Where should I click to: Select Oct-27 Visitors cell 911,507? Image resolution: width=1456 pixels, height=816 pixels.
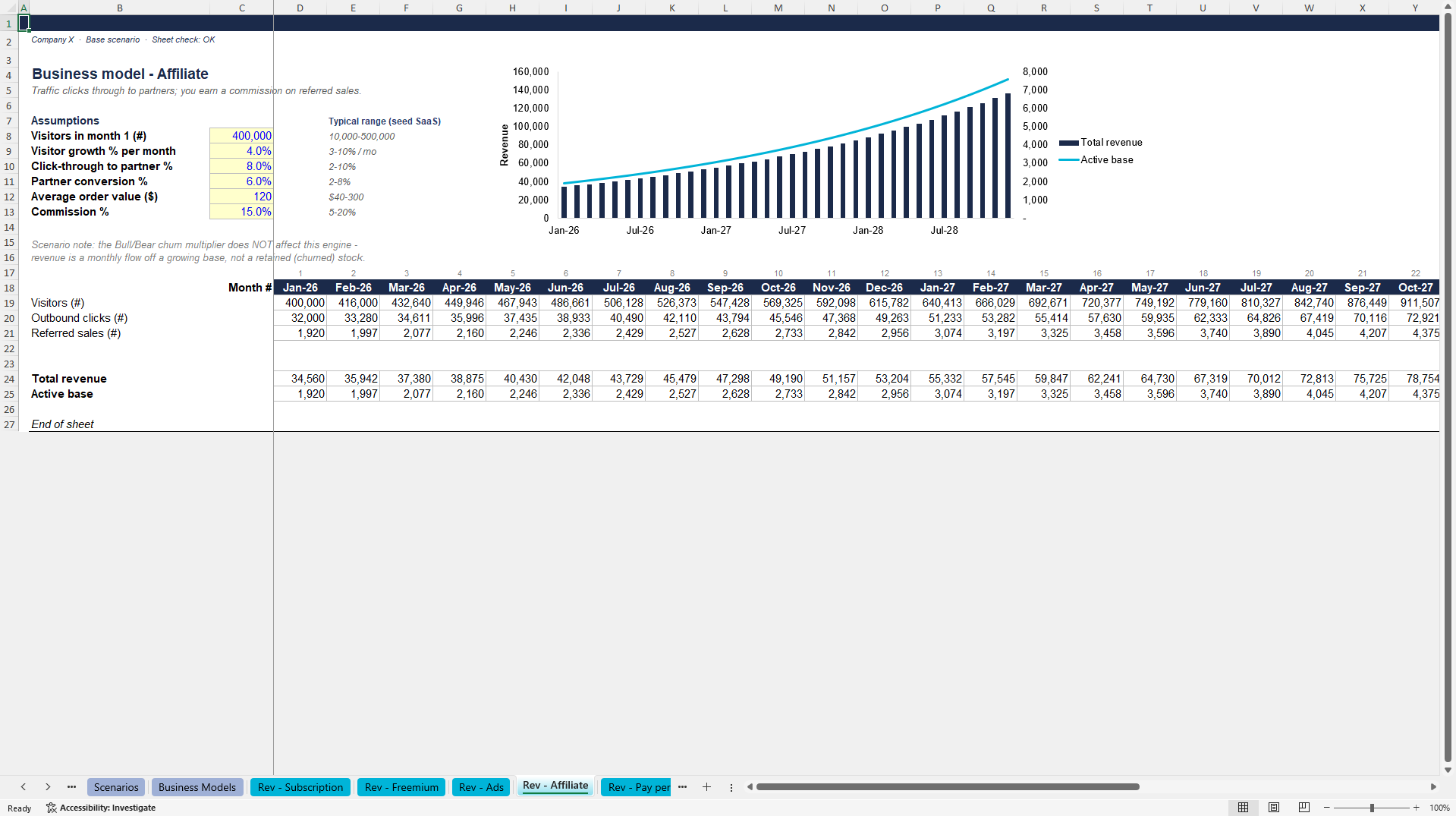pos(1415,303)
